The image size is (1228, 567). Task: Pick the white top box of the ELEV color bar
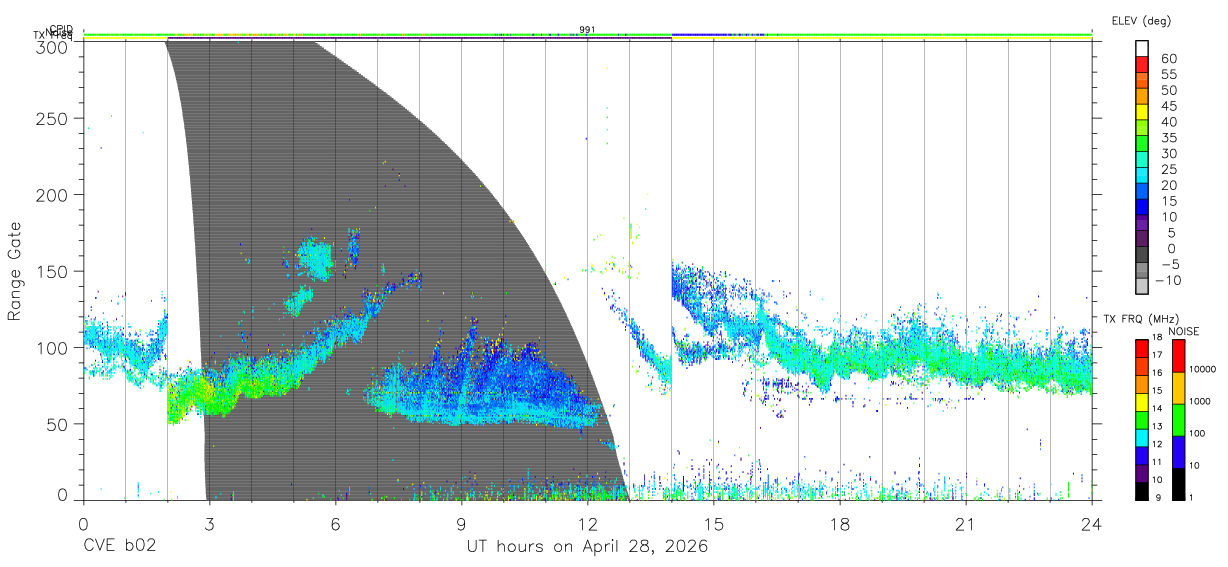click(x=1143, y=47)
